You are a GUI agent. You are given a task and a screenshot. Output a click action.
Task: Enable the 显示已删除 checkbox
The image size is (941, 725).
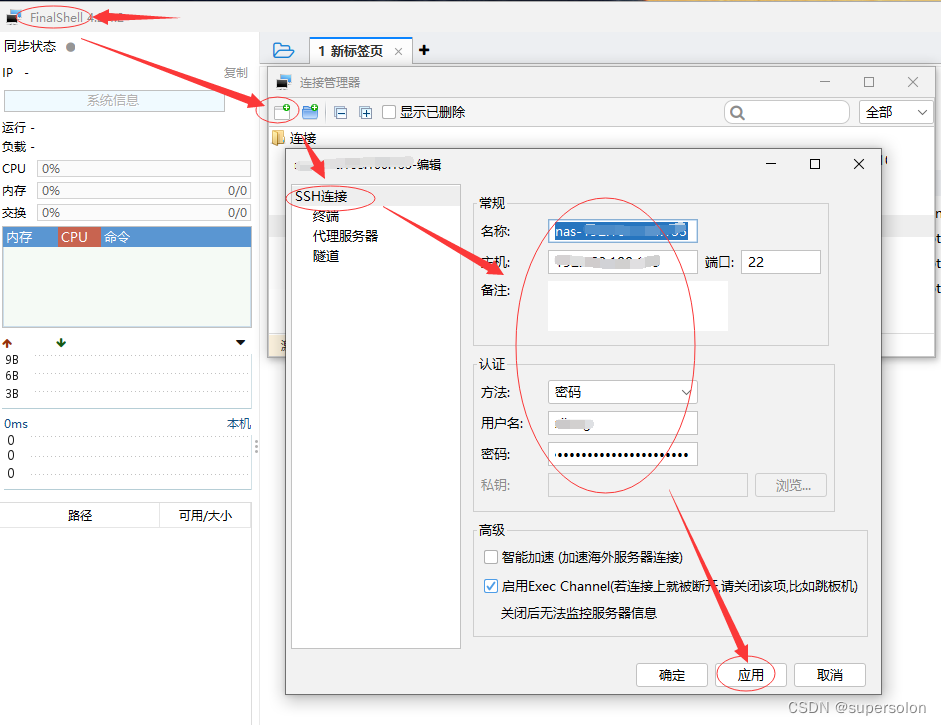pyautogui.click(x=388, y=112)
